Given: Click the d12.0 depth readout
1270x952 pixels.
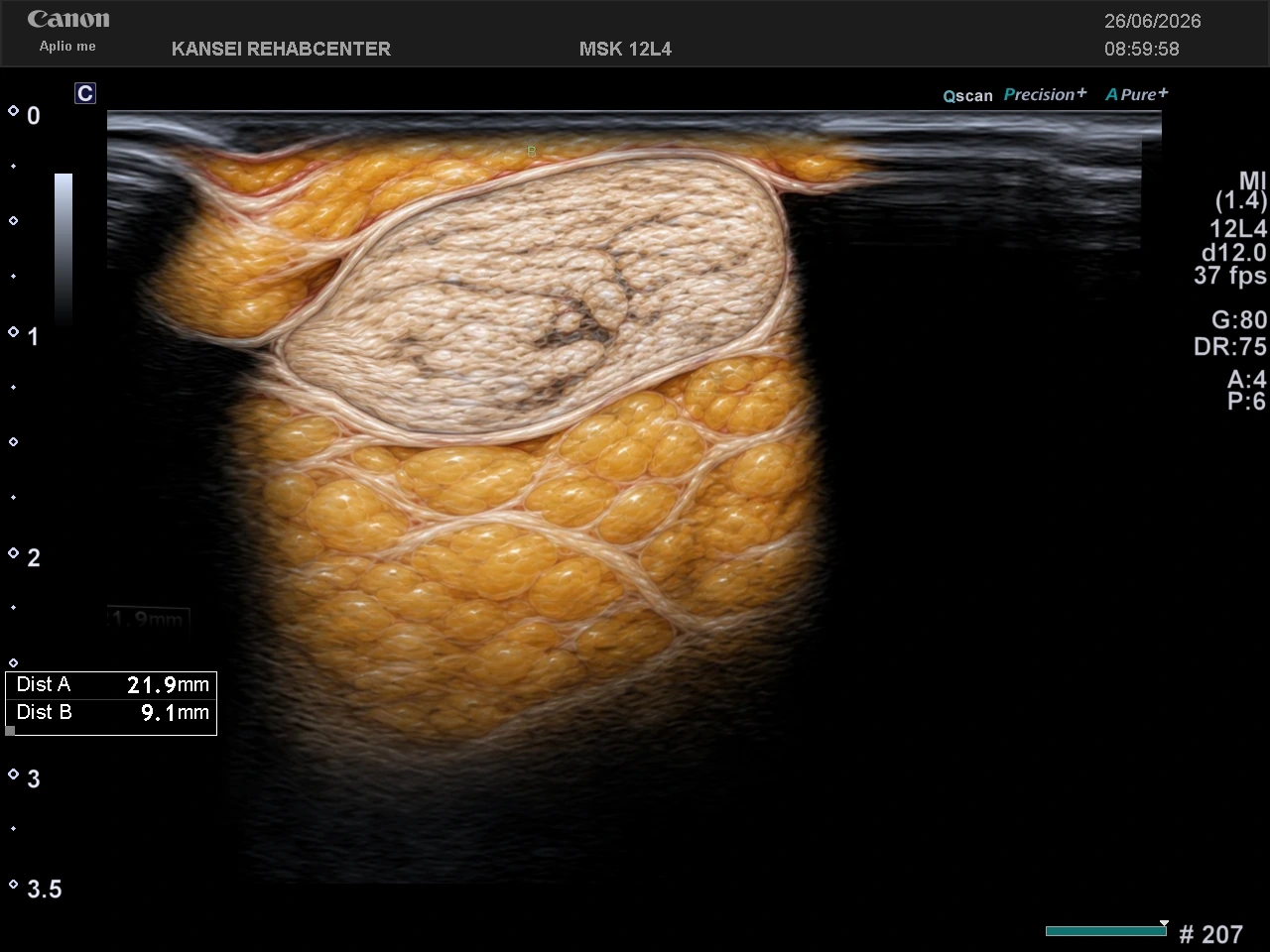Looking at the screenshot, I should (x=1234, y=252).
